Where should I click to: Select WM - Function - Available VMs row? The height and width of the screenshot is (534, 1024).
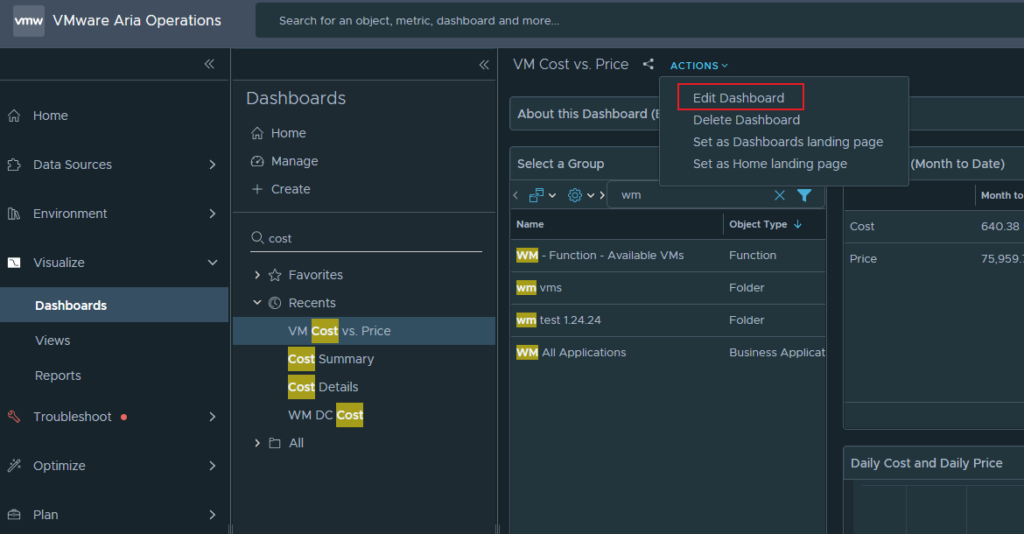[x=668, y=255]
